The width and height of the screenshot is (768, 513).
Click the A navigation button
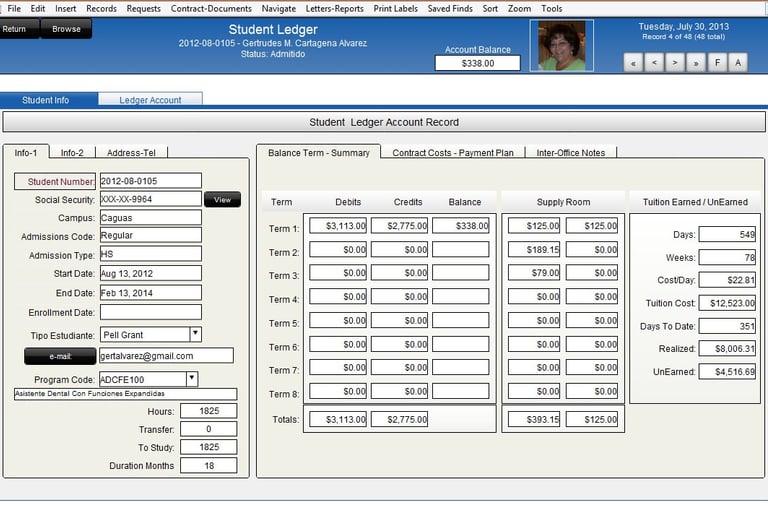(738, 63)
